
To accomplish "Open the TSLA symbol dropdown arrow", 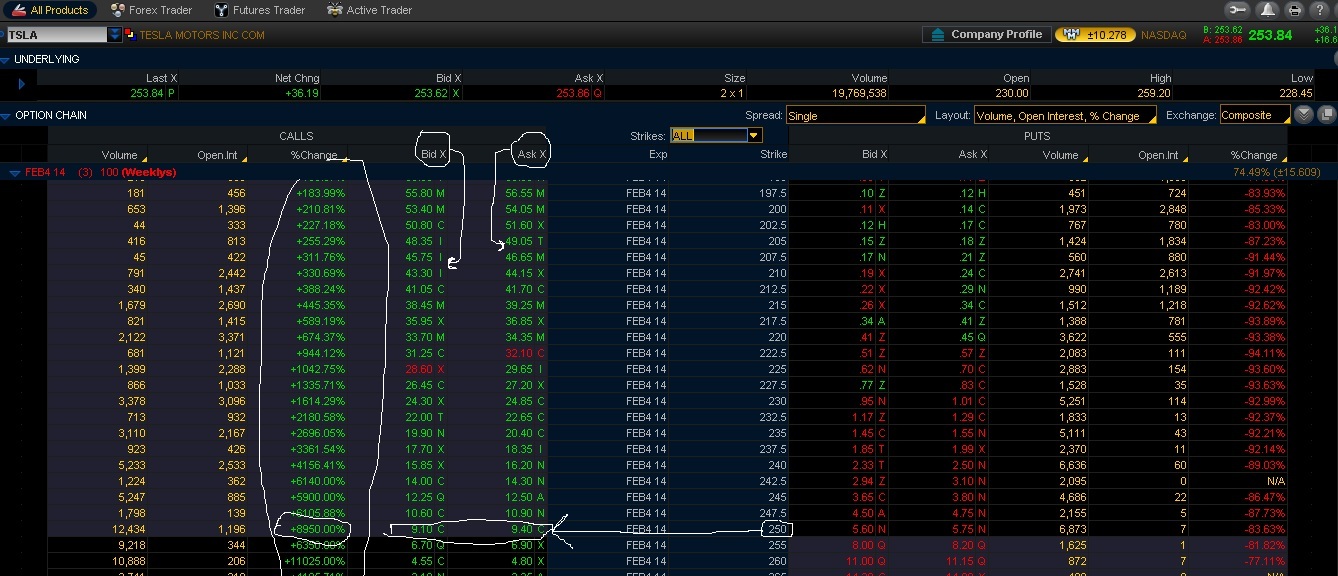I will tap(115, 34).
